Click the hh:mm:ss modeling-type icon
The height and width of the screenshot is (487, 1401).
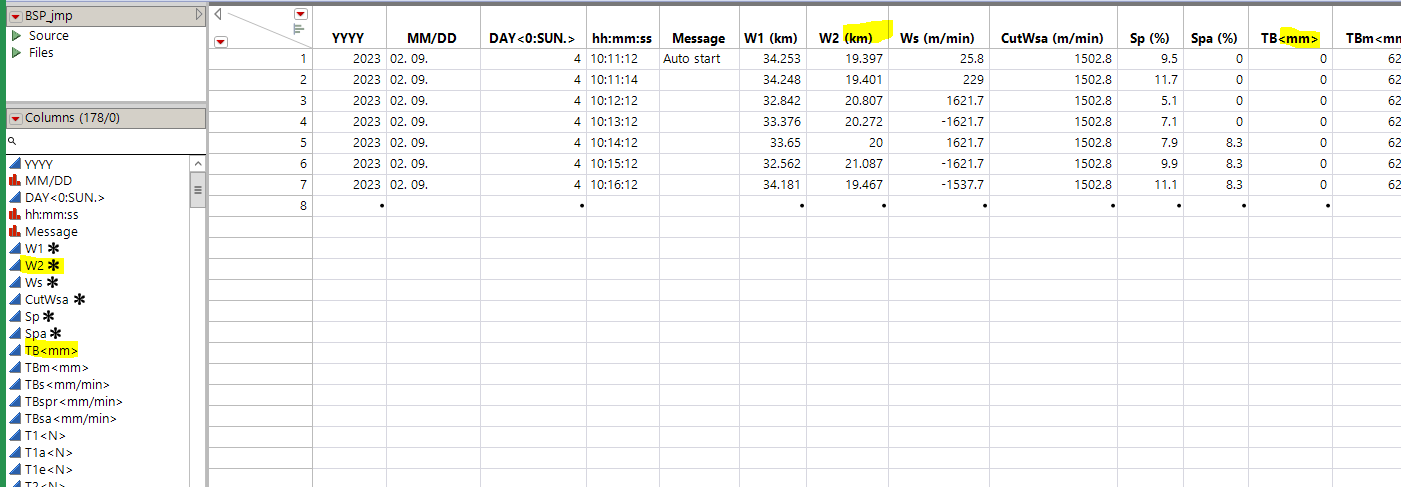15,215
